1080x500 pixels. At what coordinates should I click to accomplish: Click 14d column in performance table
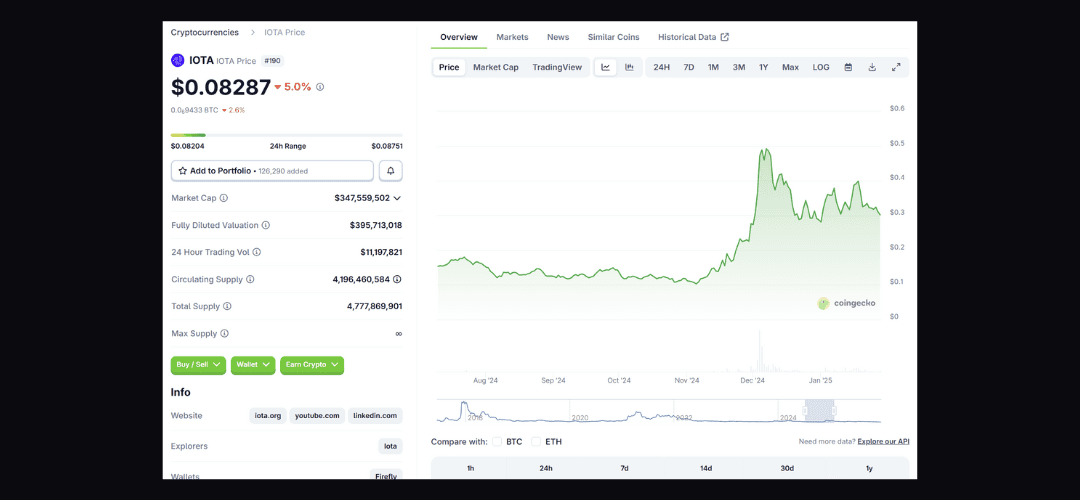click(x=706, y=468)
